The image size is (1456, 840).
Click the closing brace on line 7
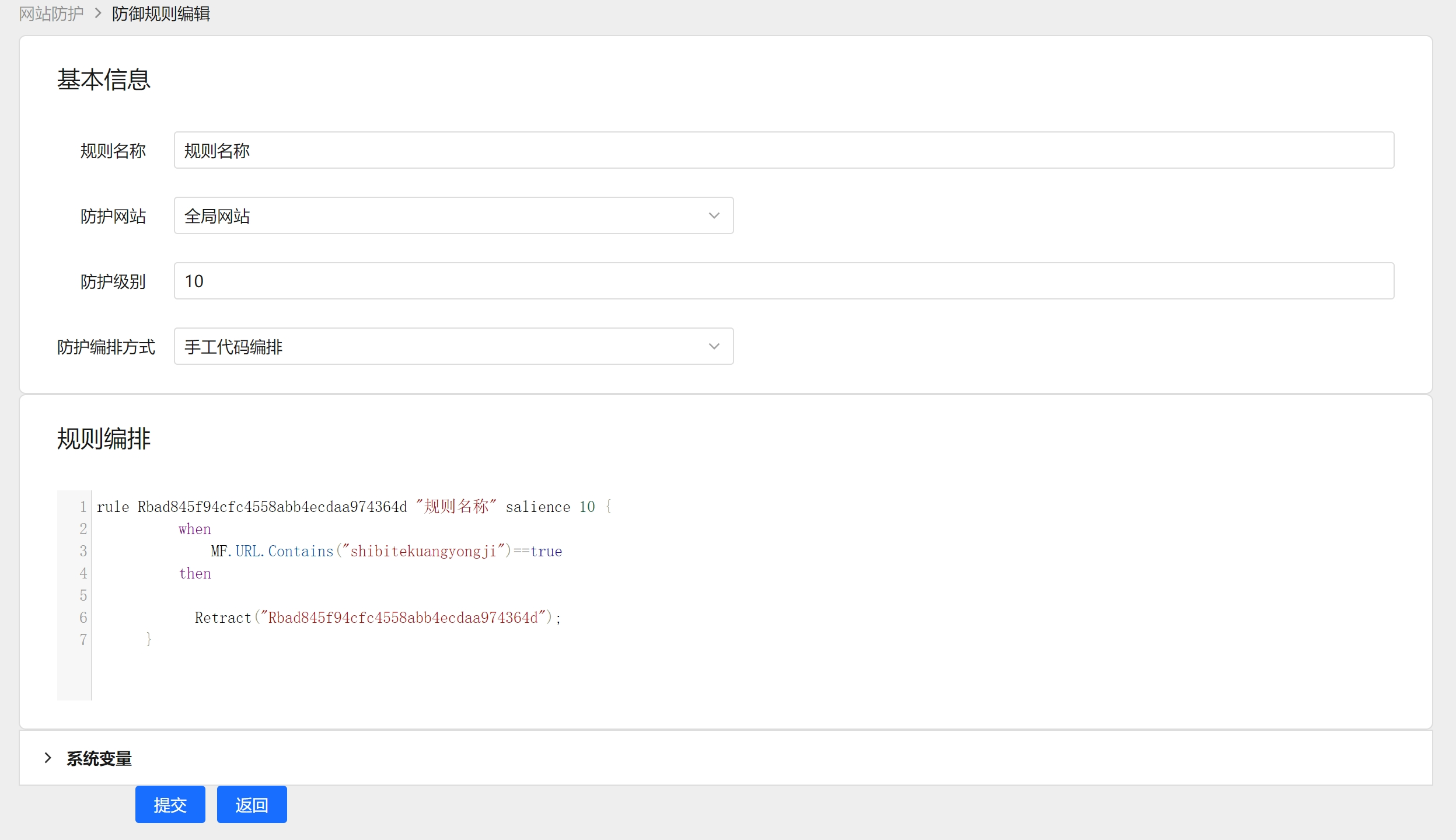click(x=149, y=639)
